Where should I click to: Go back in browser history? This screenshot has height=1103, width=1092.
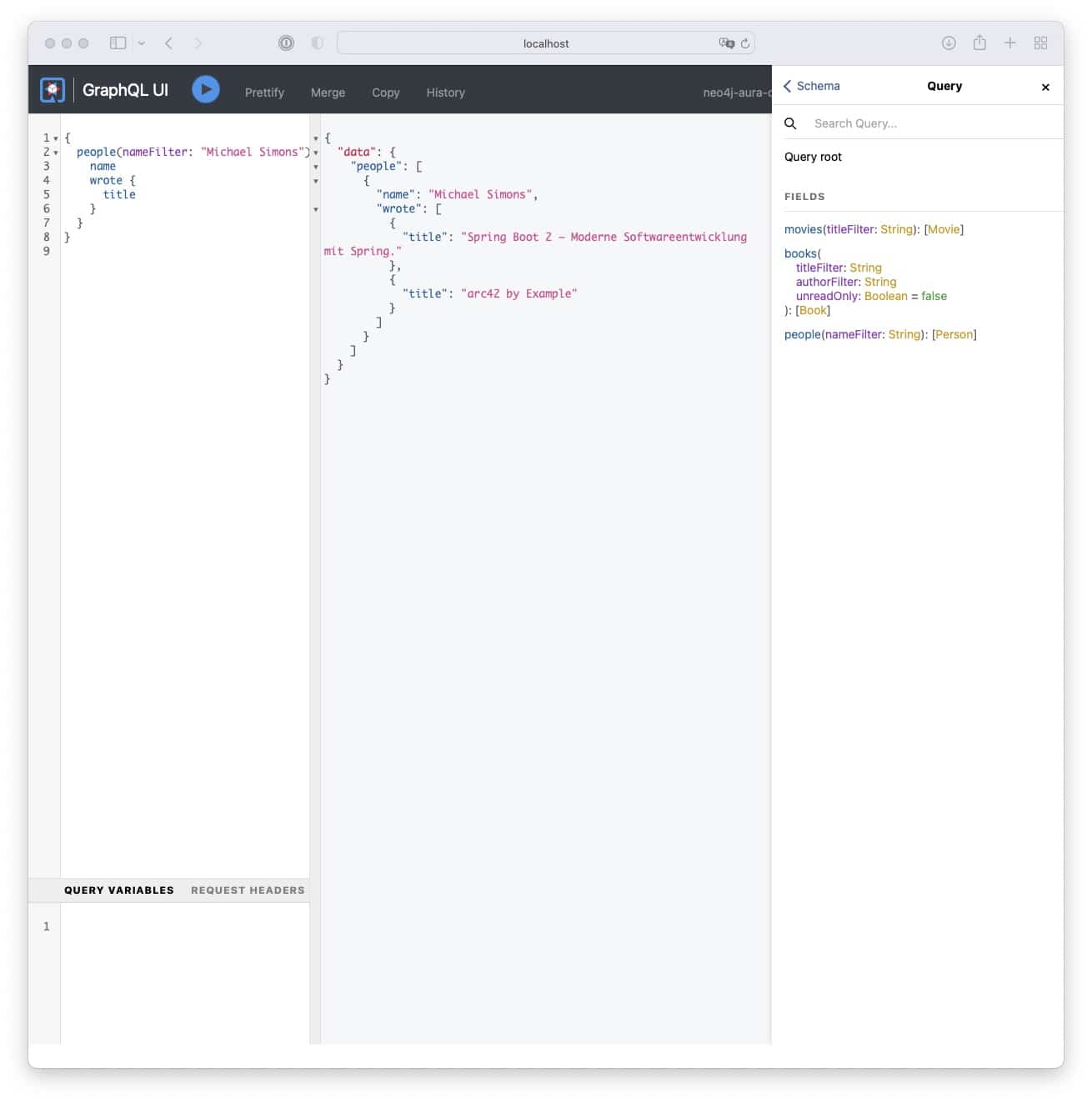click(x=169, y=43)
